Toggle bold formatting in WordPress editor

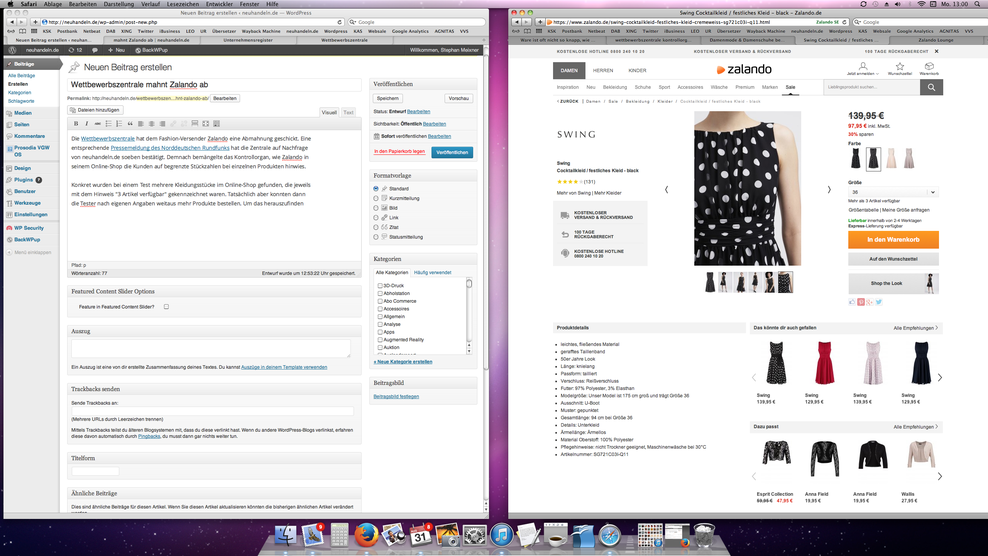pyautogui.click(x=76, y=124)
